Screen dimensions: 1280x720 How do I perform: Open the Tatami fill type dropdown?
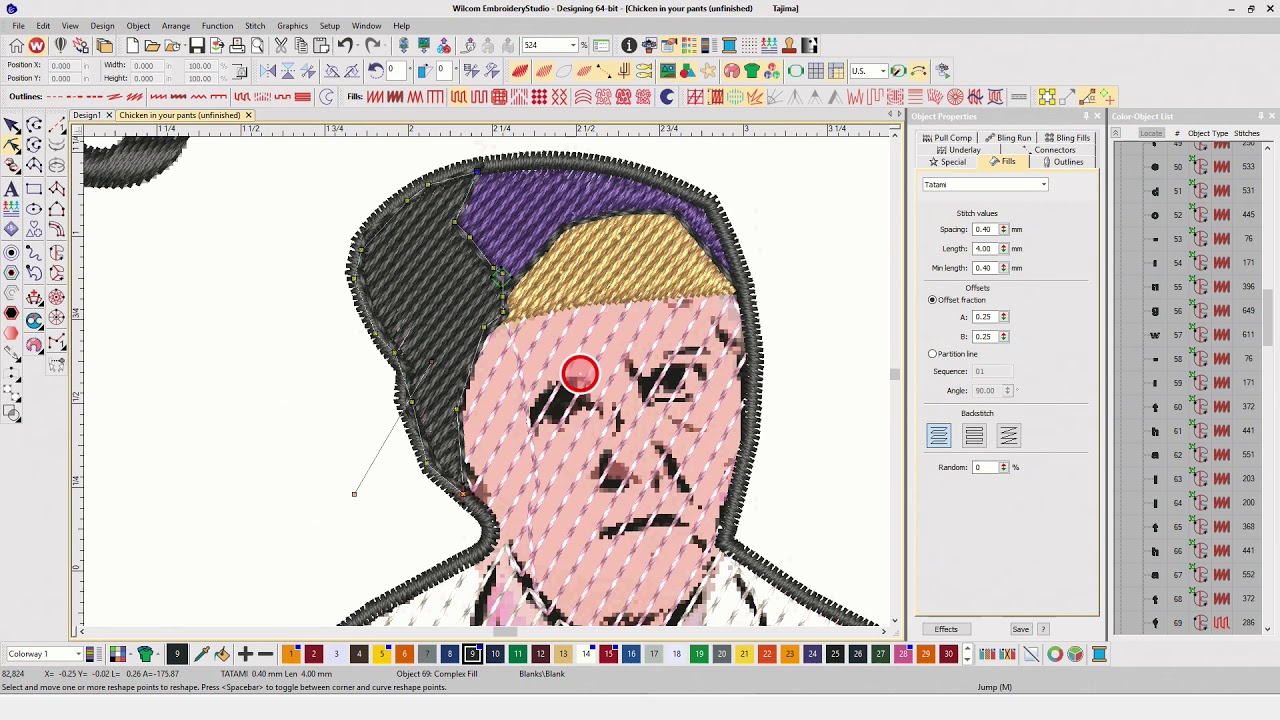(x=1043, y=185)
